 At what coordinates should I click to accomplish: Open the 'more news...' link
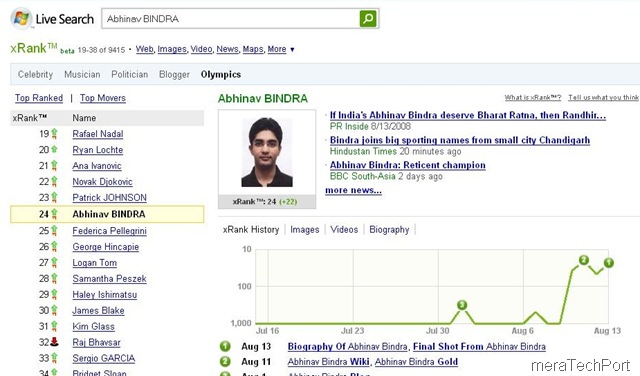[353, 190]
